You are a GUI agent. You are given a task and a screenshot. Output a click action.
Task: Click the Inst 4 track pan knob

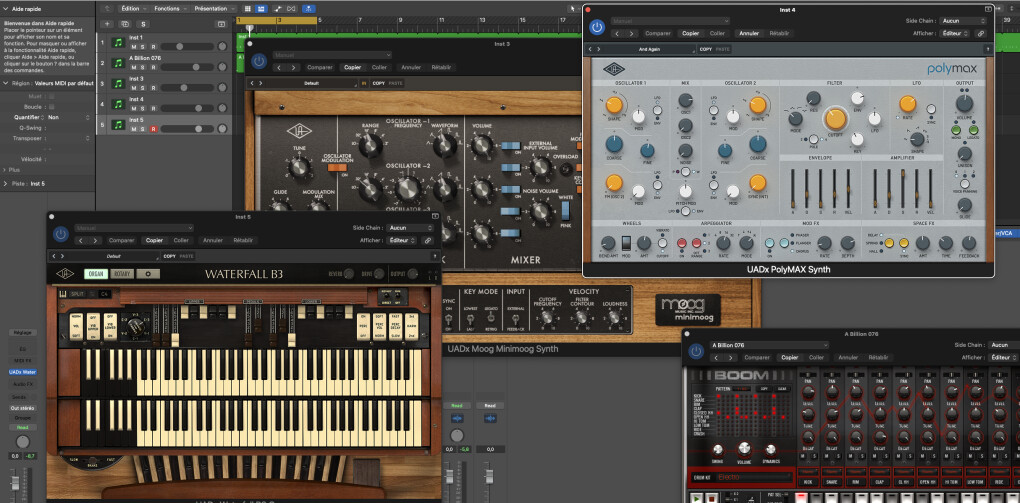[222, 108]
